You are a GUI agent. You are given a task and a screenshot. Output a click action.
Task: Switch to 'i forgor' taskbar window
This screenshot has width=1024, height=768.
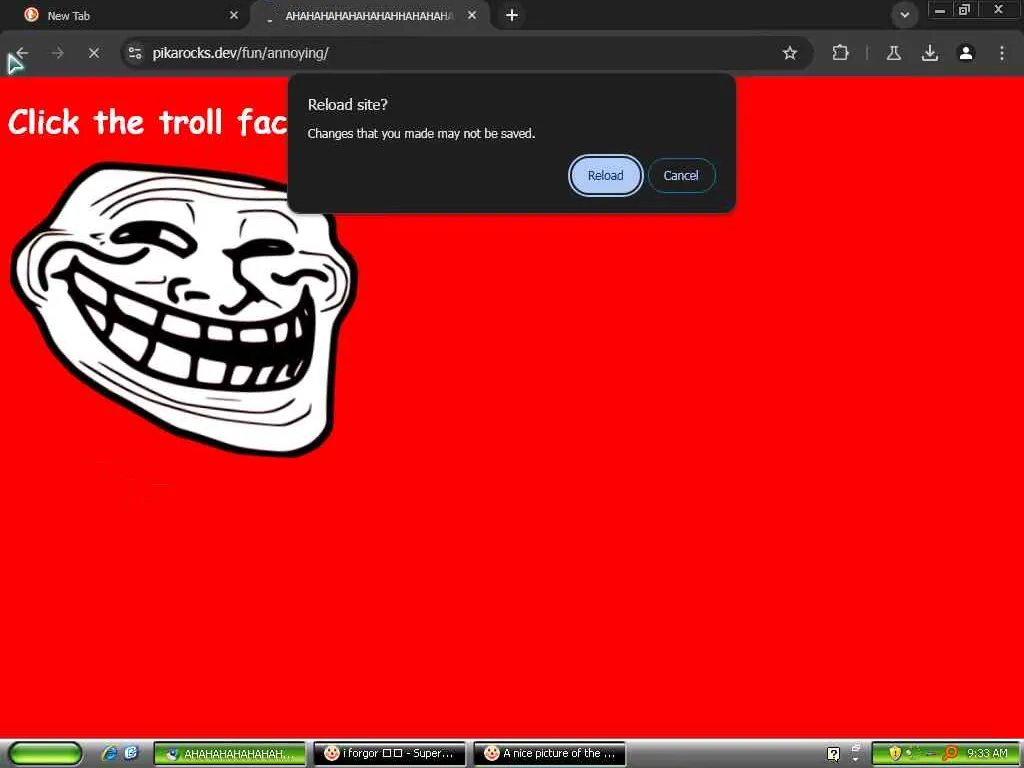tap(389, 754)
